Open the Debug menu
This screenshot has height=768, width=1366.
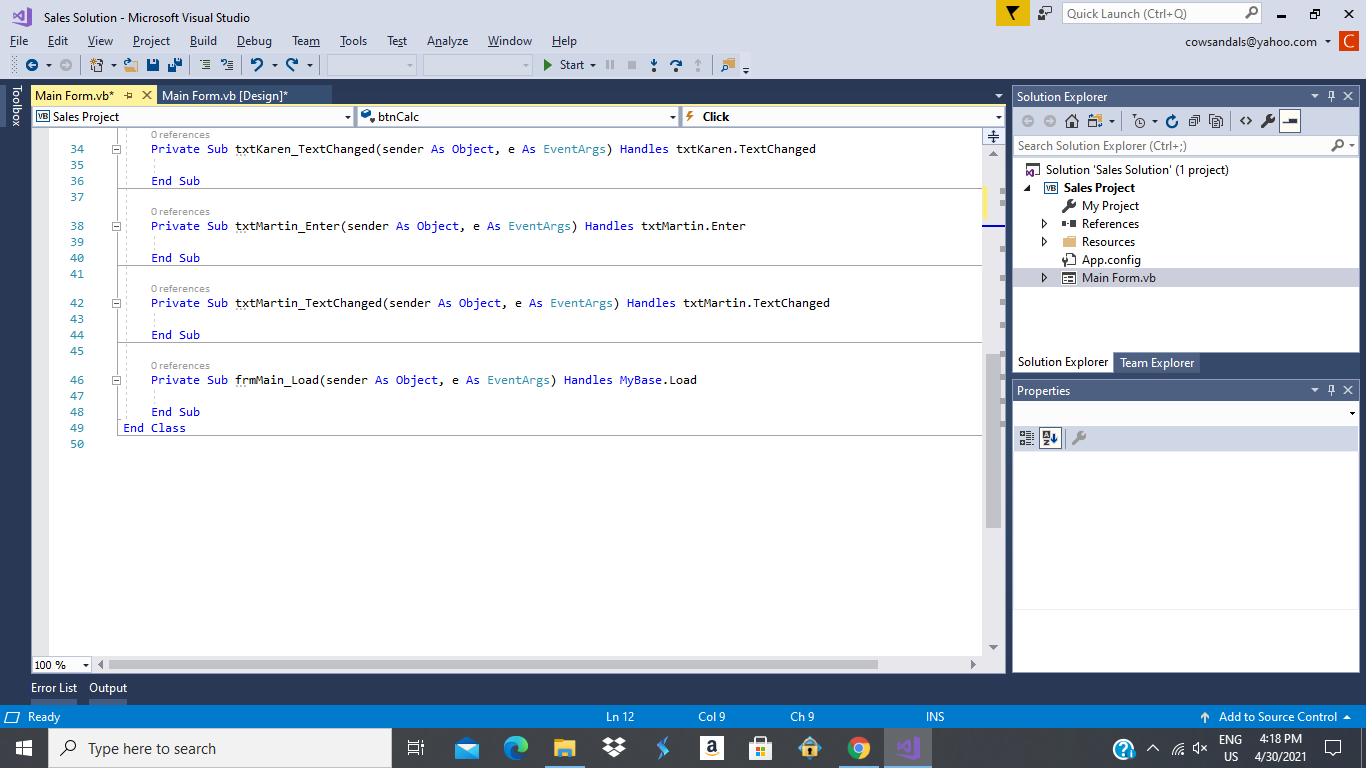pos(254,41)
